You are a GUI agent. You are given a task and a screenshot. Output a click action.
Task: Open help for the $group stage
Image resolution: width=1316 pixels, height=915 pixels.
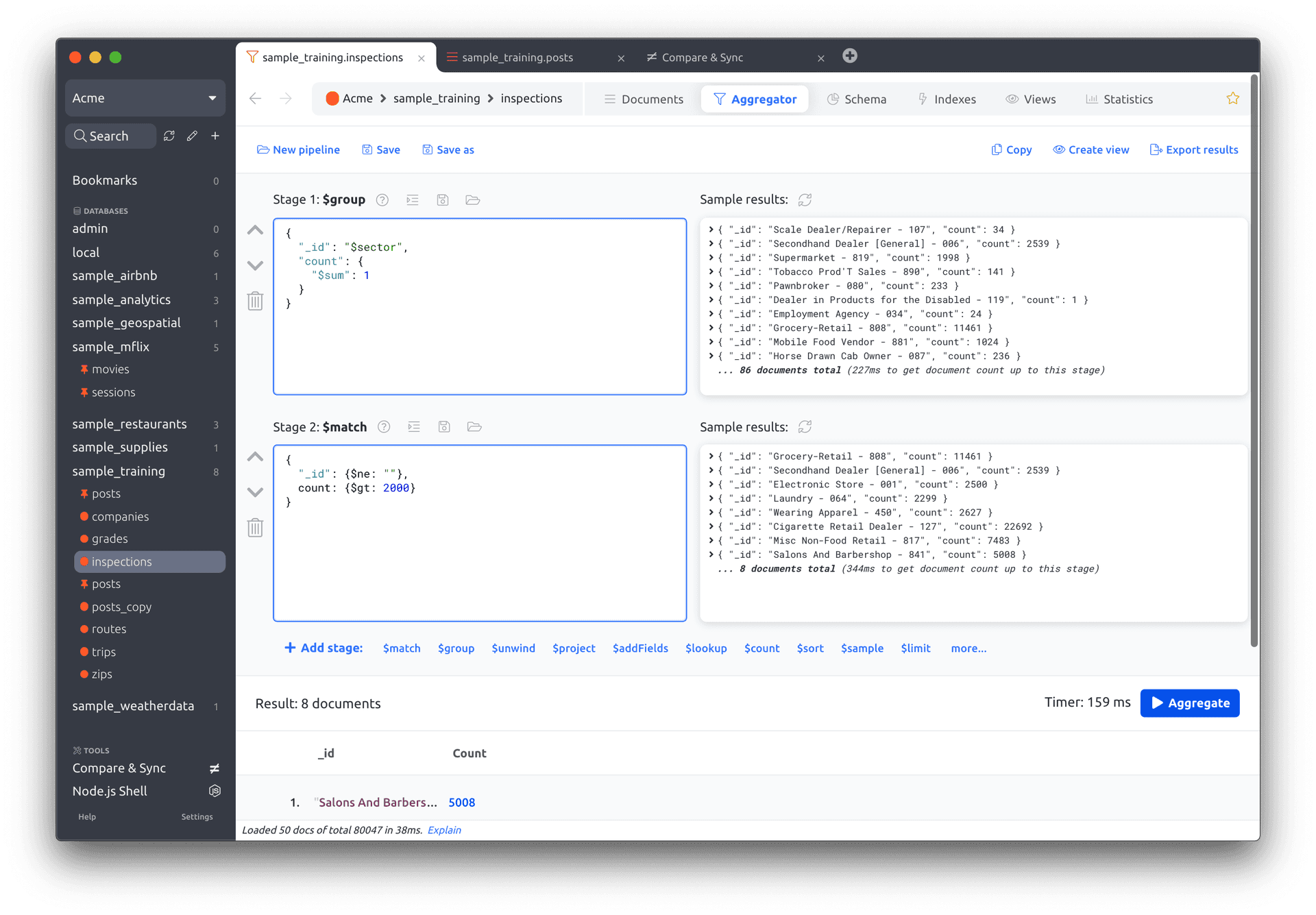(382, 199)
